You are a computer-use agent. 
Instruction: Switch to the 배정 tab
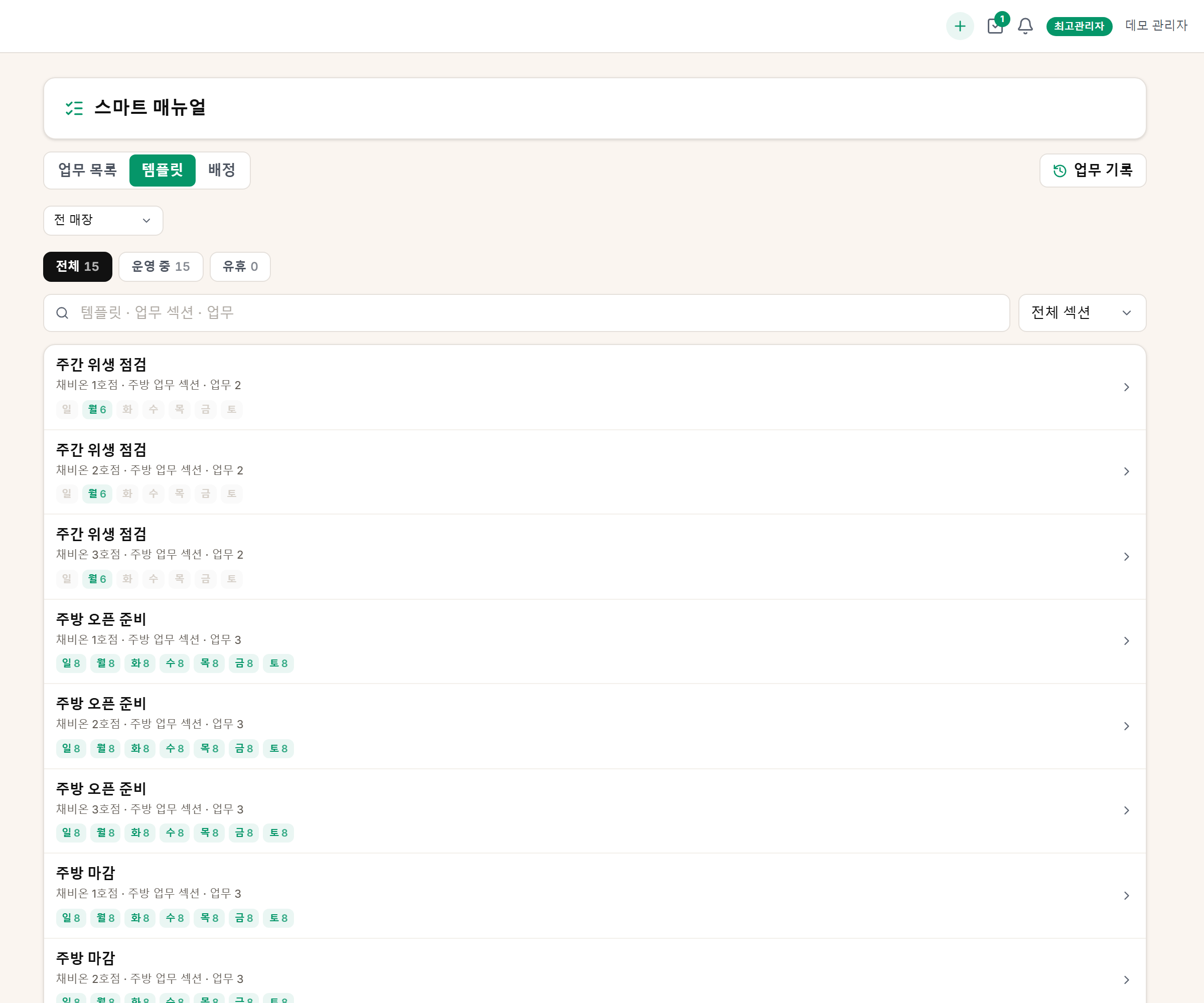click(222, 170)
